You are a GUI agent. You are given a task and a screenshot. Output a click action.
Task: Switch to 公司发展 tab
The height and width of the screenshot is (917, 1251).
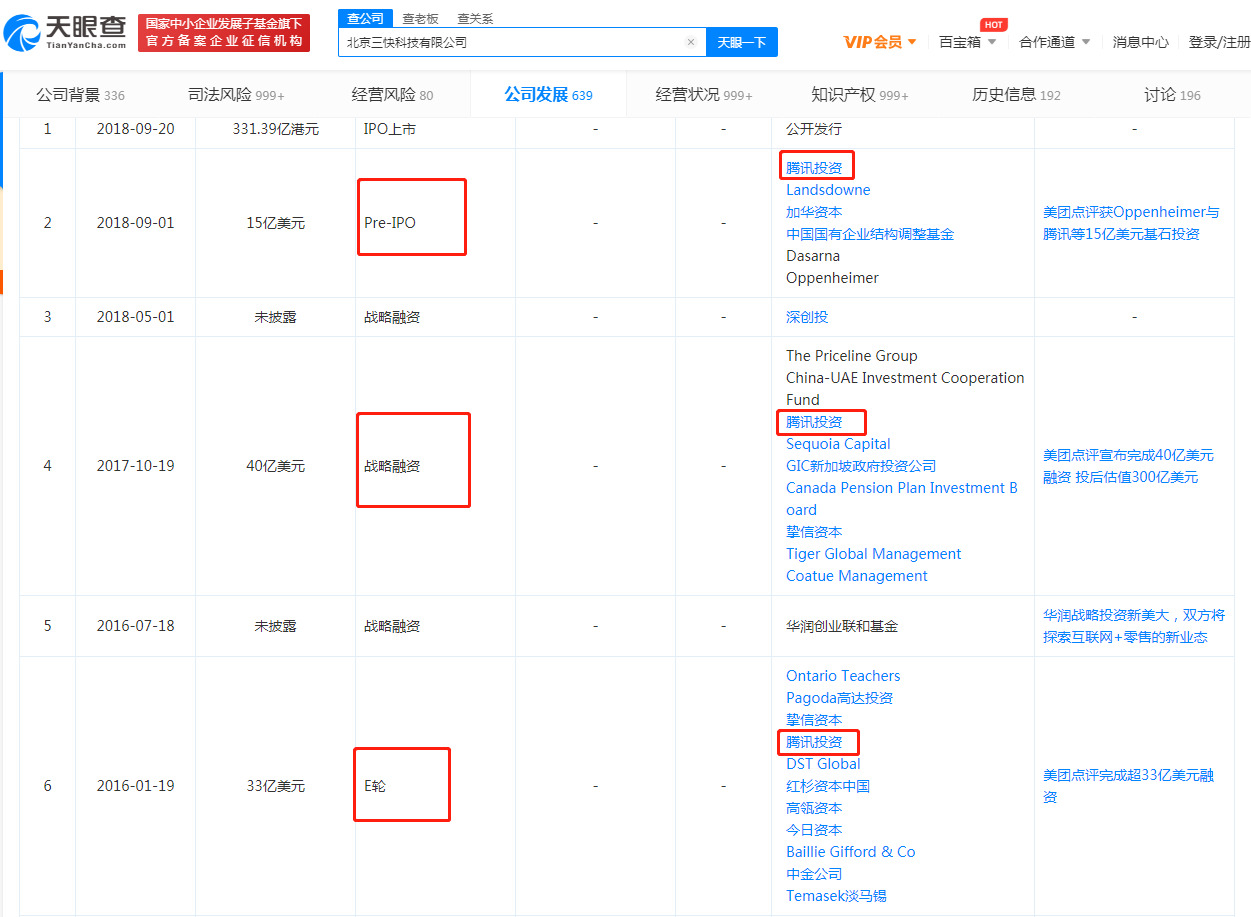pos(548,95)
